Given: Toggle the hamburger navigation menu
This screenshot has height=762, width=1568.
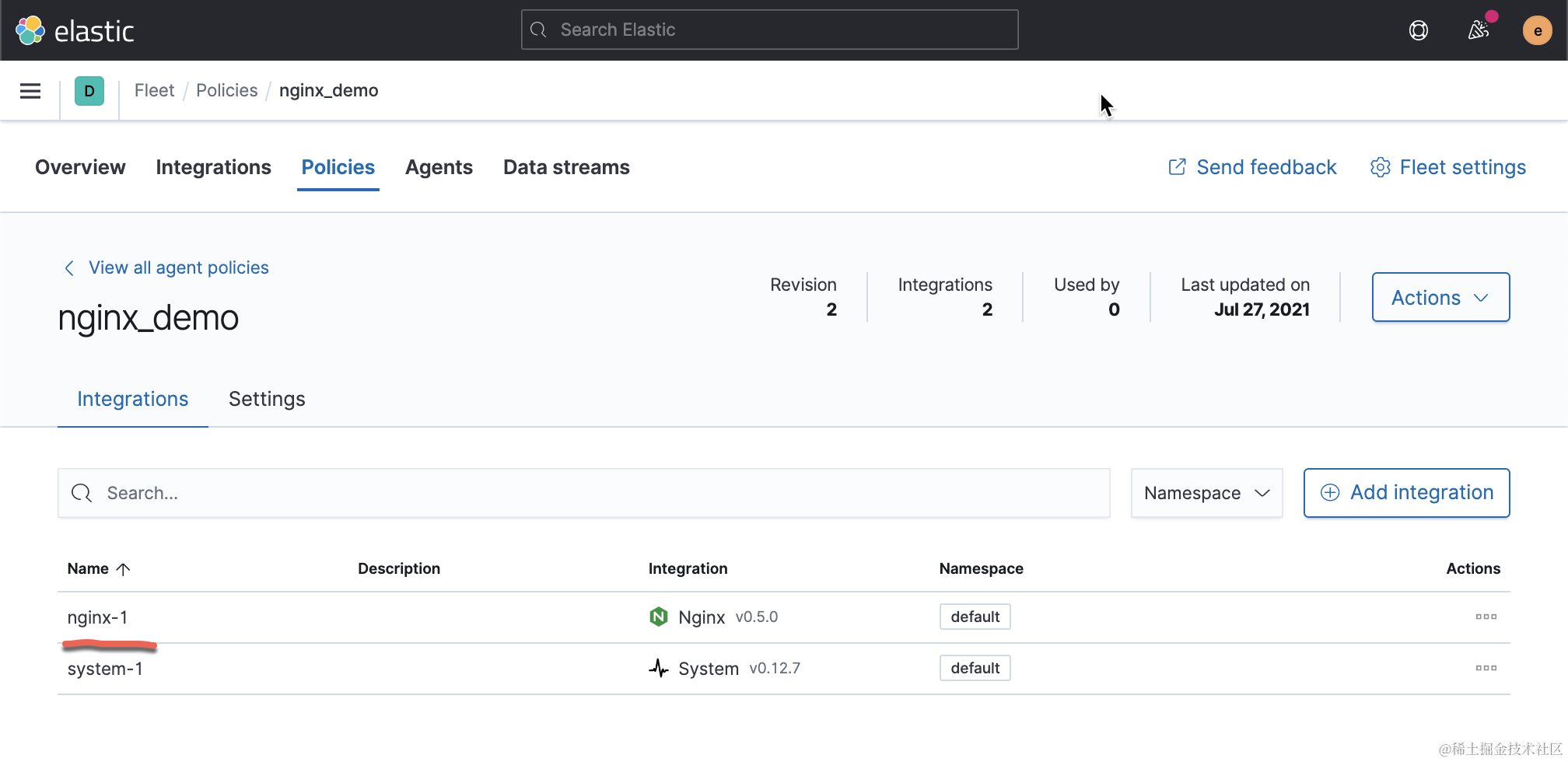Looking at the screenshot, I should coord(30,91).
